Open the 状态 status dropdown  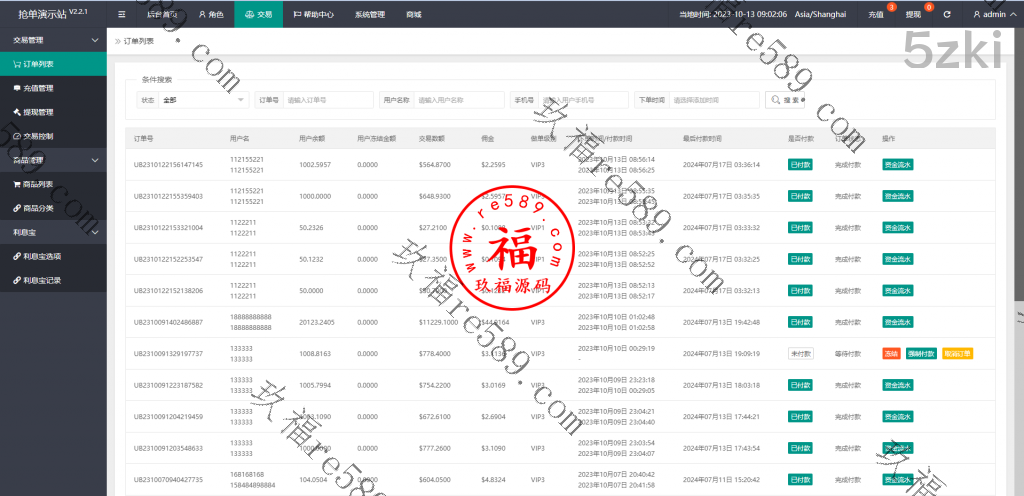pos(204,100)
